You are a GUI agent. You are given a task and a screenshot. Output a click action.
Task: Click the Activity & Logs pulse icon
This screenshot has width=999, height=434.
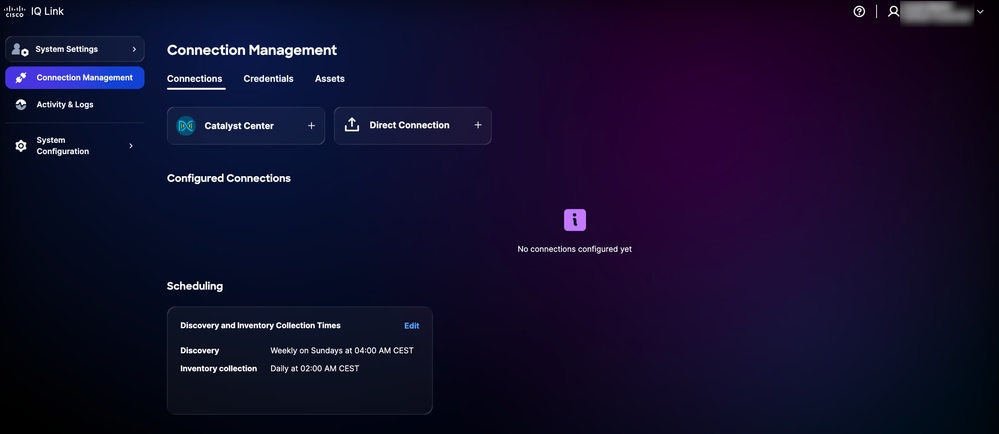[20, 105]
